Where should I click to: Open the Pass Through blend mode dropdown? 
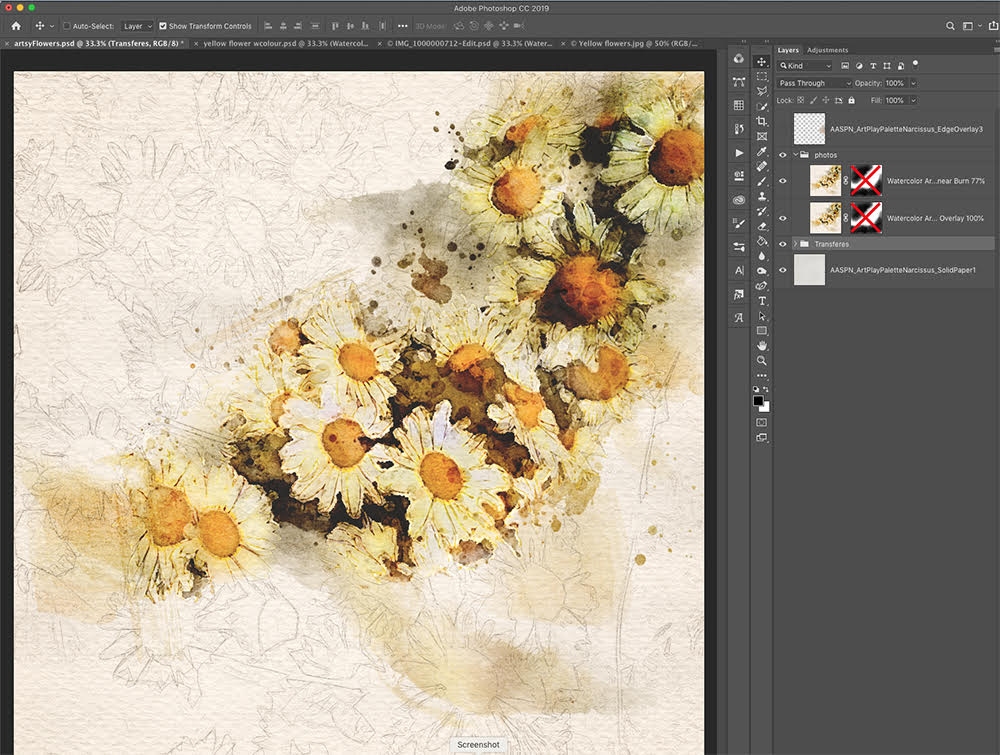[814, 83]
